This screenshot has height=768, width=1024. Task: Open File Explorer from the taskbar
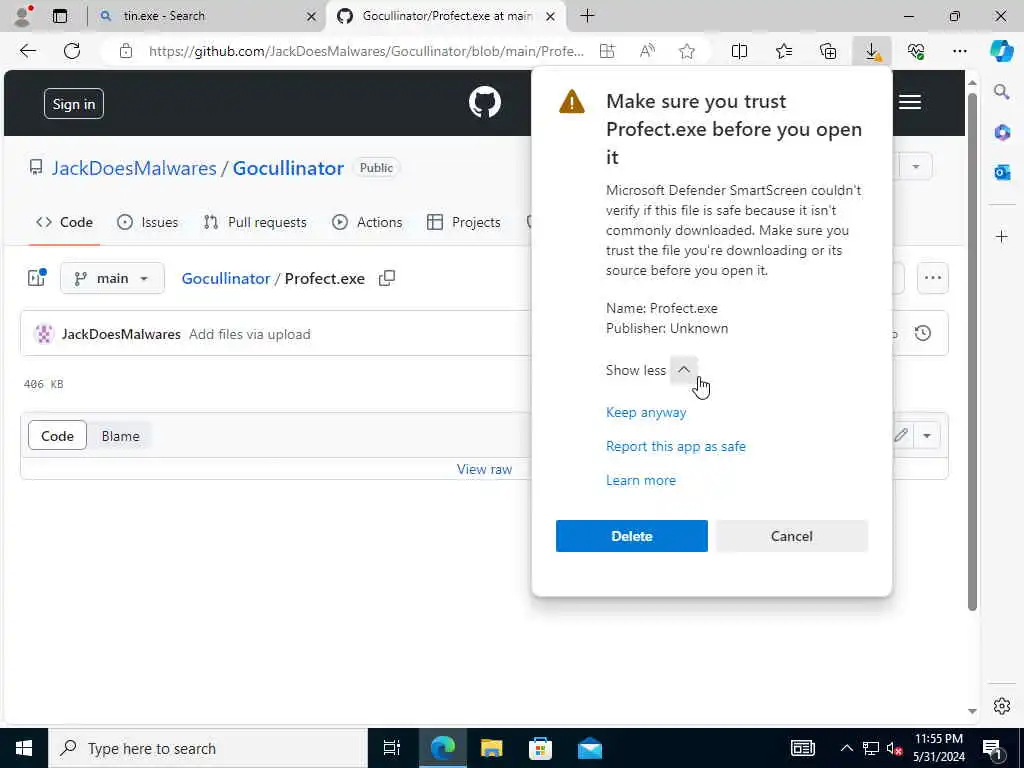coord(491,748)
